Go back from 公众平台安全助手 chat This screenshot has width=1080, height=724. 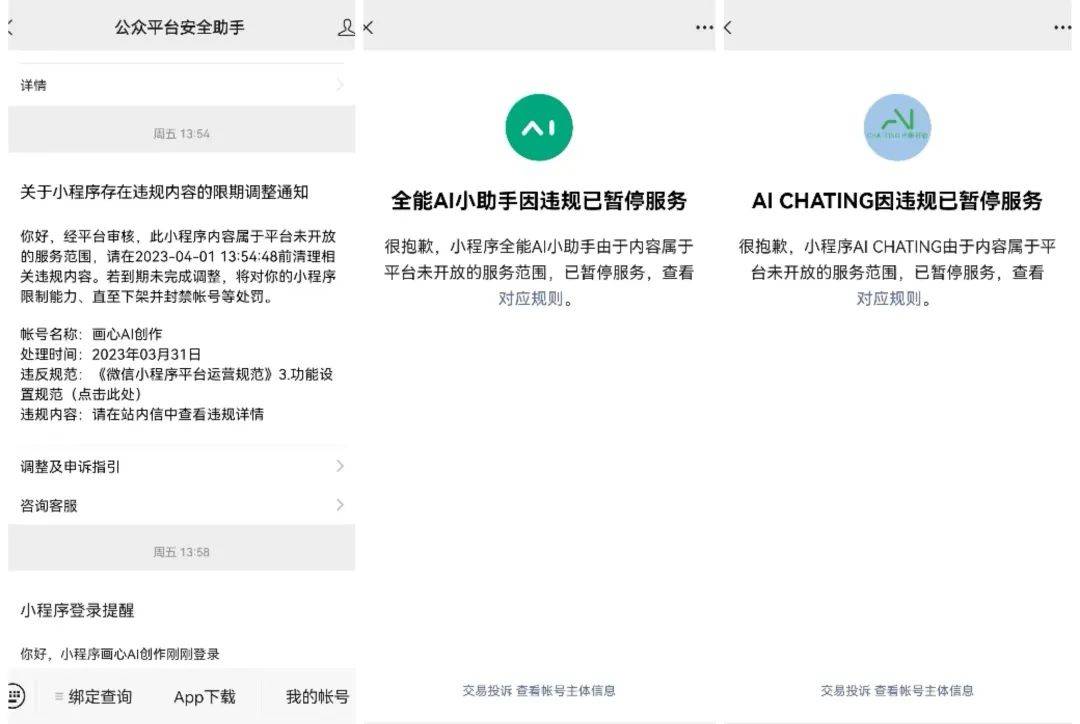point(10,28)
